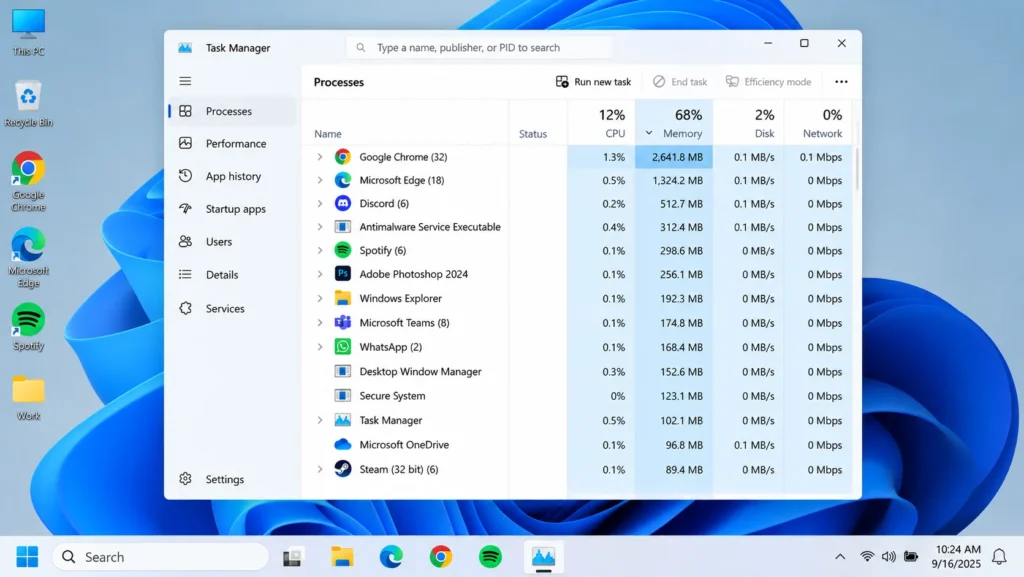The height and width of the screenshot is (577, 1024).
Task: Expand the WhatsApp (2) process group
Action: pos(320,347)
